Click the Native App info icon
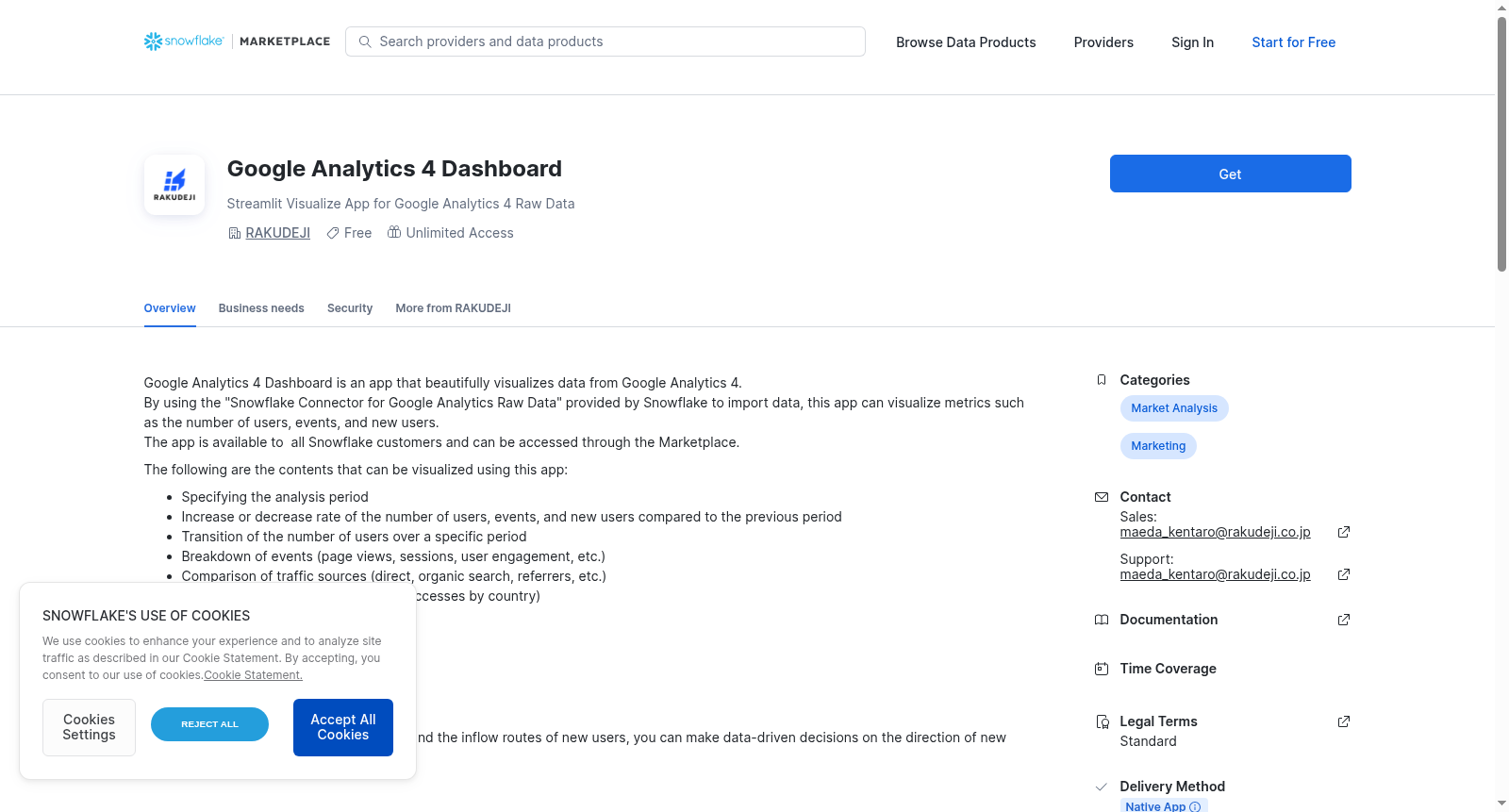The image size is (1509, 812). click(x=1195, y=806)
